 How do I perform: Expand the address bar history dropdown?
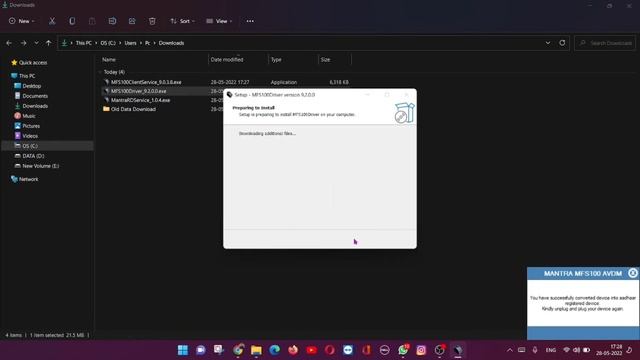click(548, 43)
